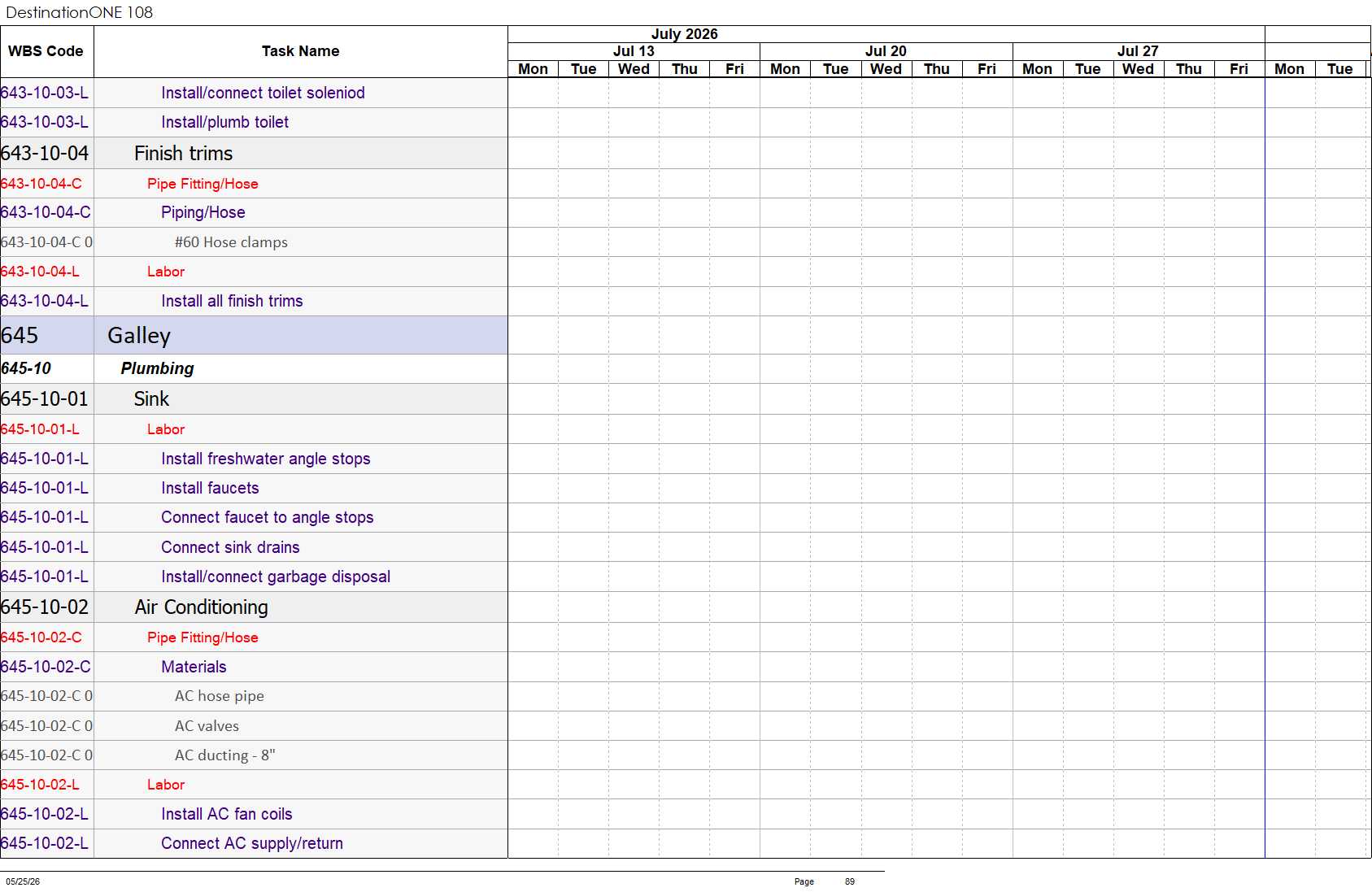Select the 'AC valves' item
The image size is (1372, 892).
coord(207,726)
